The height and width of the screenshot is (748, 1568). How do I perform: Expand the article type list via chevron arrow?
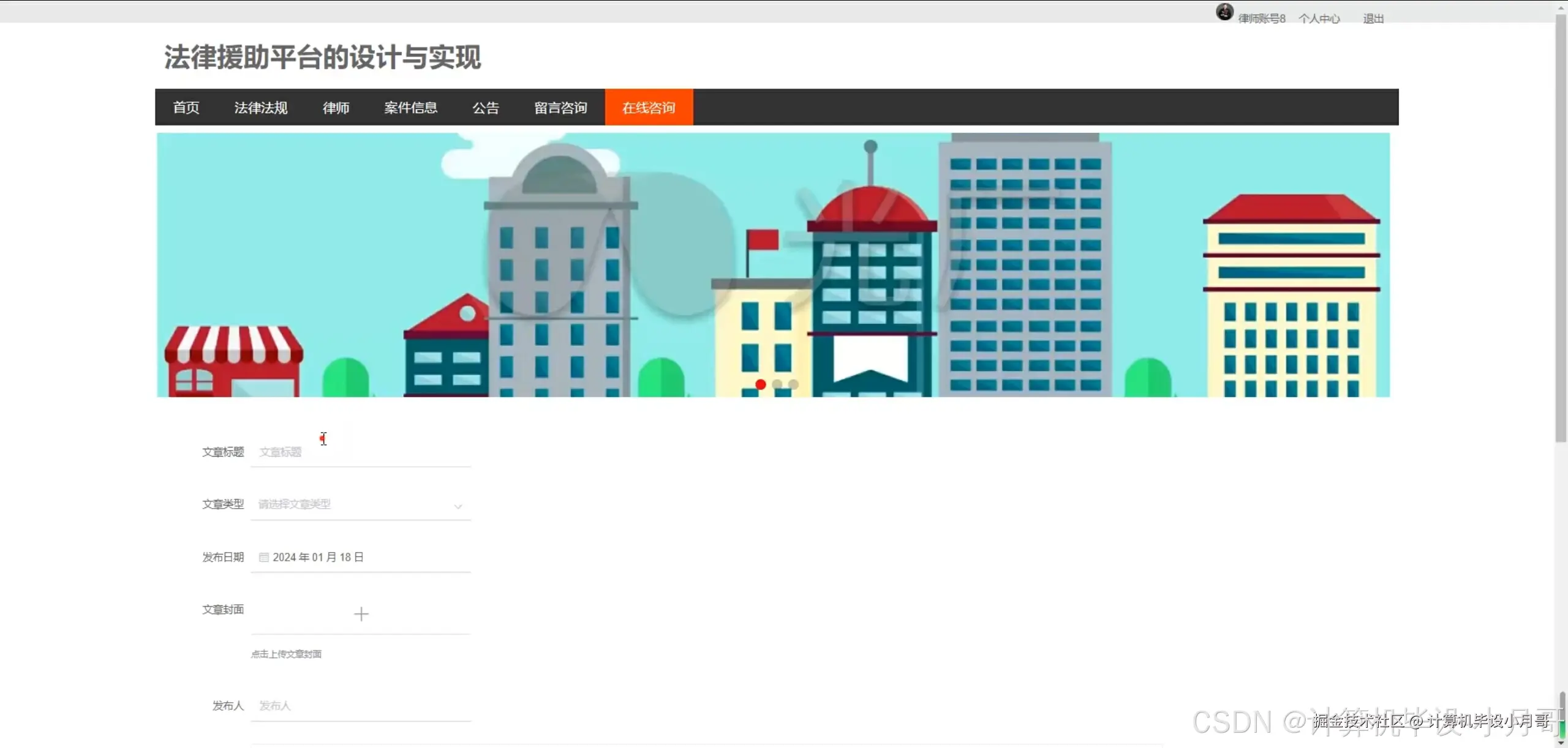458,507
